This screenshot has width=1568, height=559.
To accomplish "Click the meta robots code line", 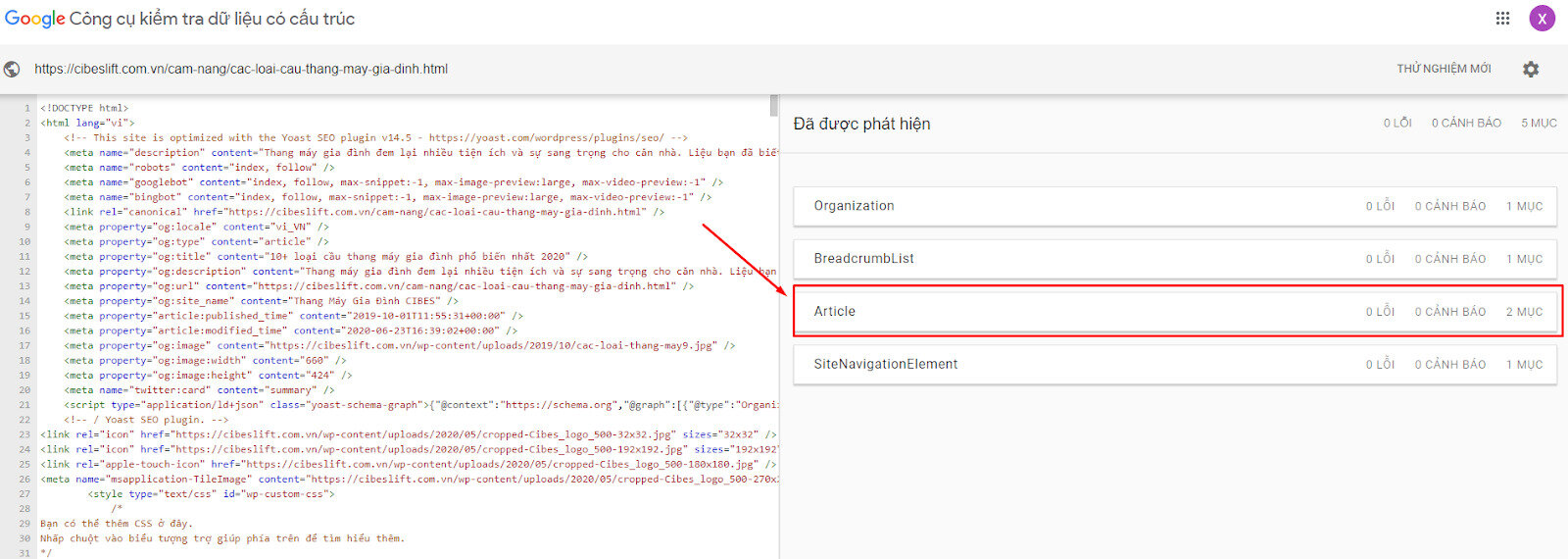I will 199,167.
